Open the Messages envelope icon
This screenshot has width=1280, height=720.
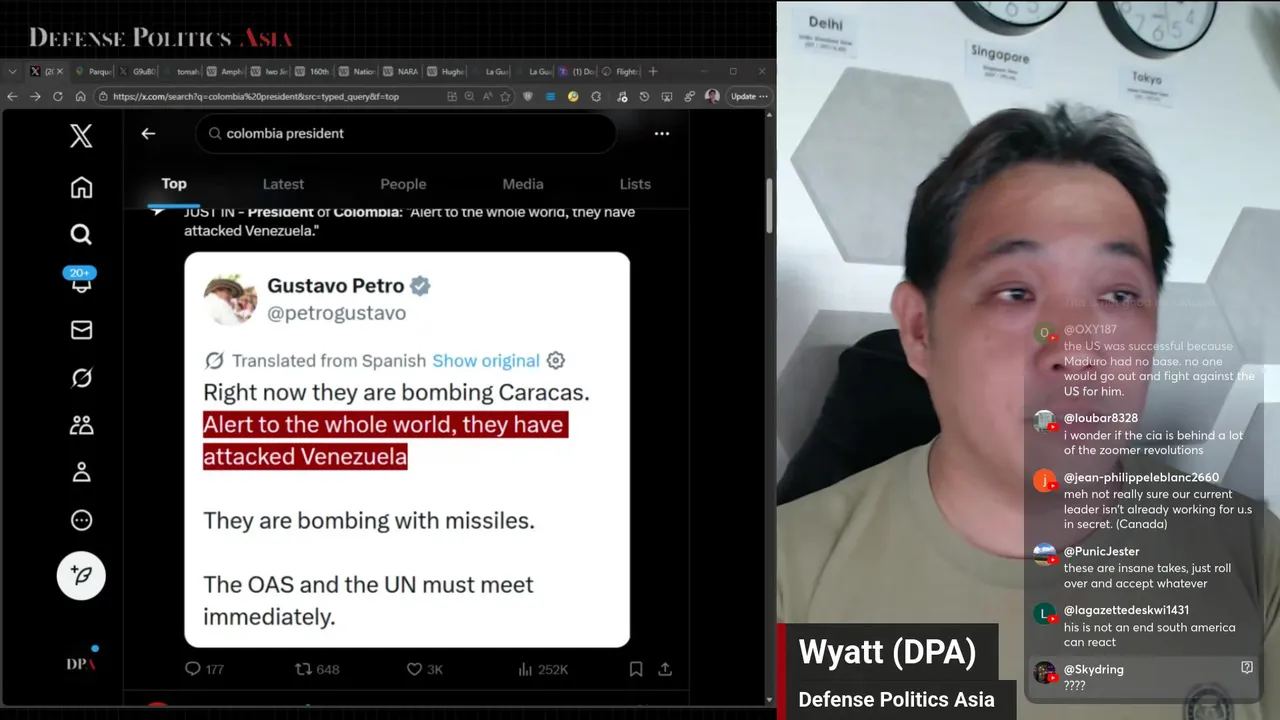(x=81, y=330)
